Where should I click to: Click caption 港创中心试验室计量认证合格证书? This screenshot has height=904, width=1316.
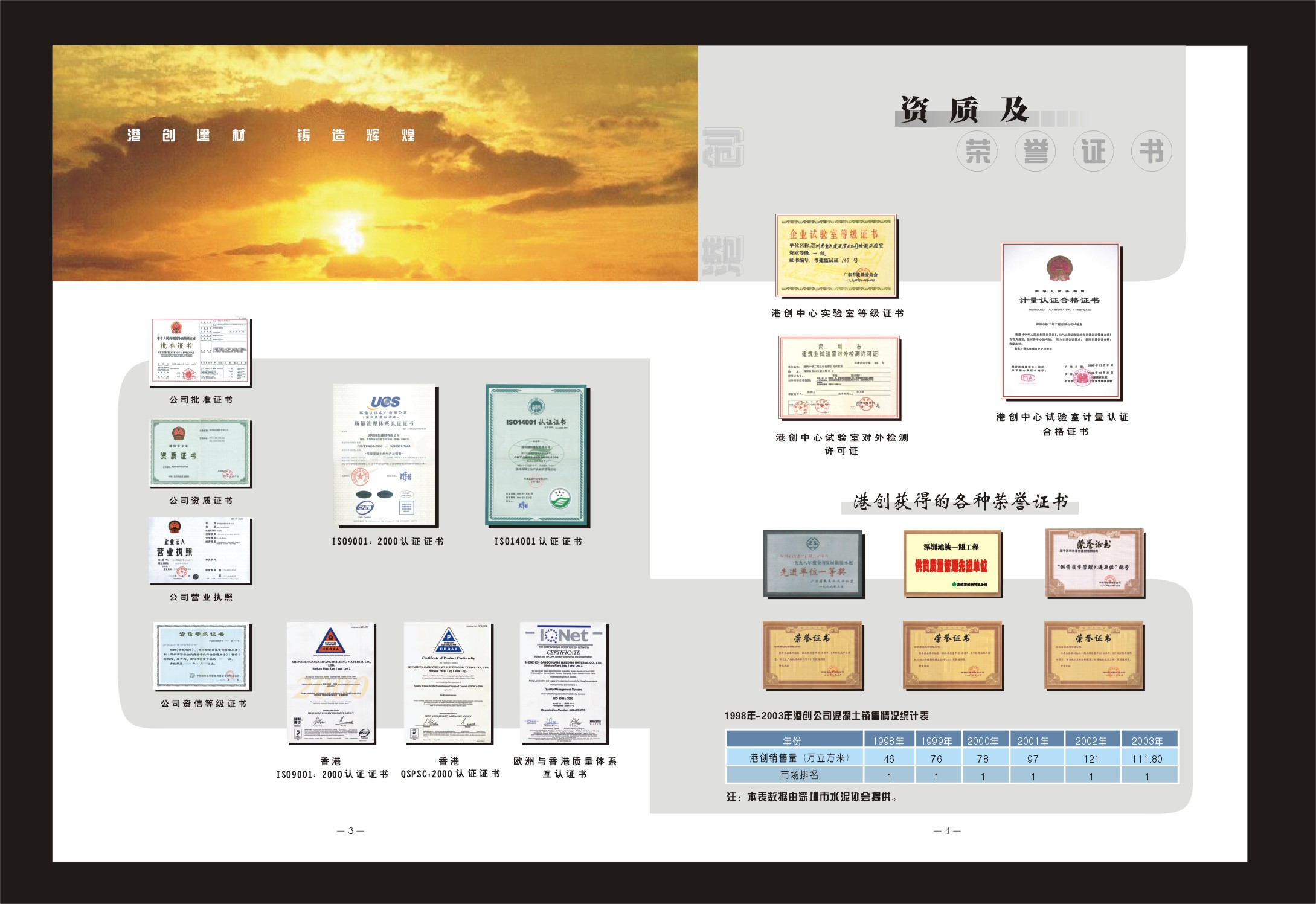[x=1062, y=424]
